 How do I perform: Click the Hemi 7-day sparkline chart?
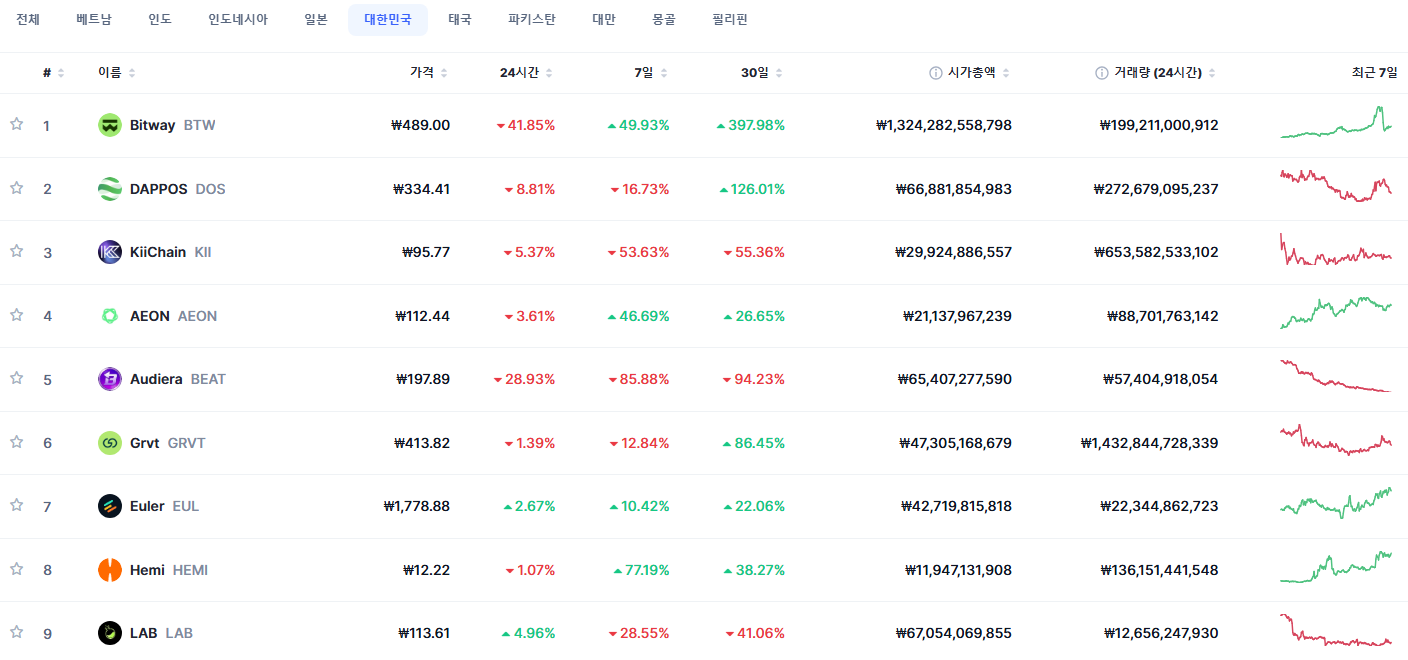coord(1336,567)
